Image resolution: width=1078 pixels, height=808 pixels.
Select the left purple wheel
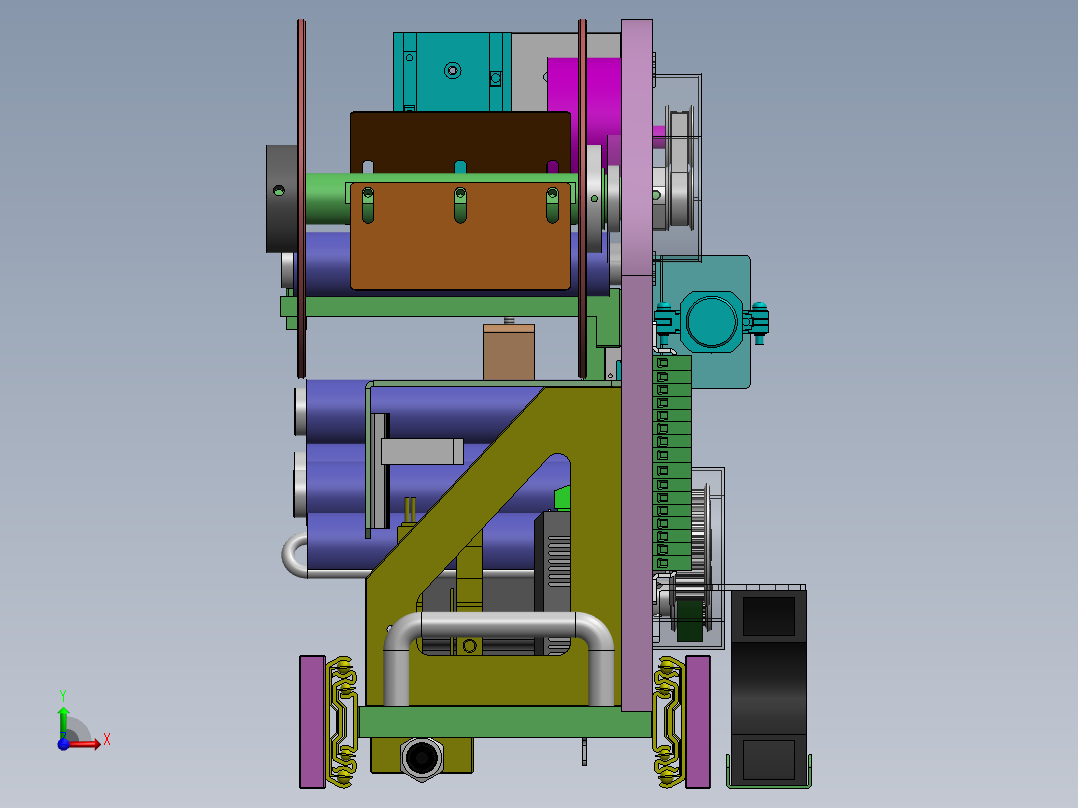click(312, 721)
